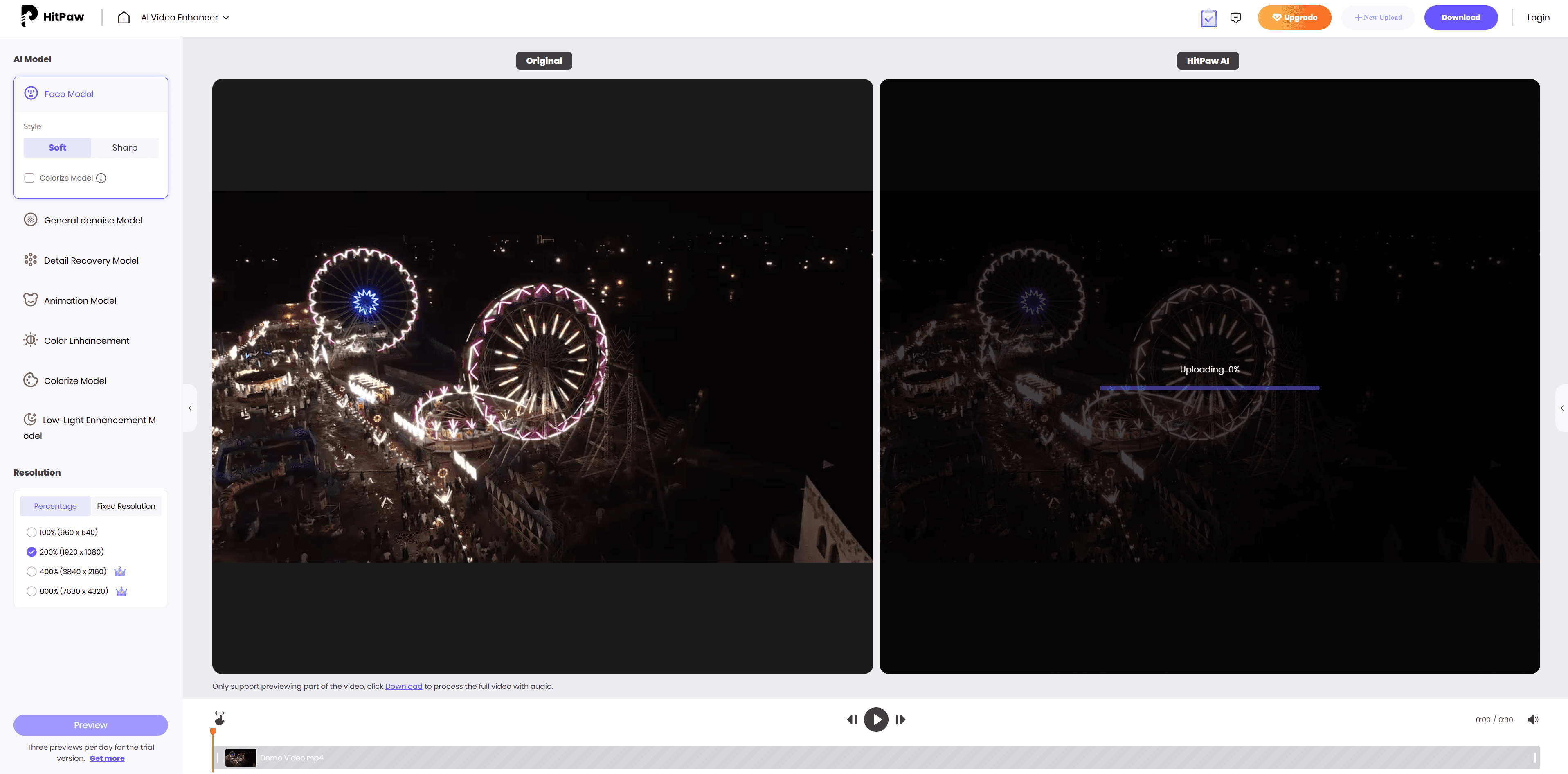Image resolution: width=1568 pixels, height=774 pixels.
Task: Click the Color Enhancement sun icon
Action: [30, 340]
